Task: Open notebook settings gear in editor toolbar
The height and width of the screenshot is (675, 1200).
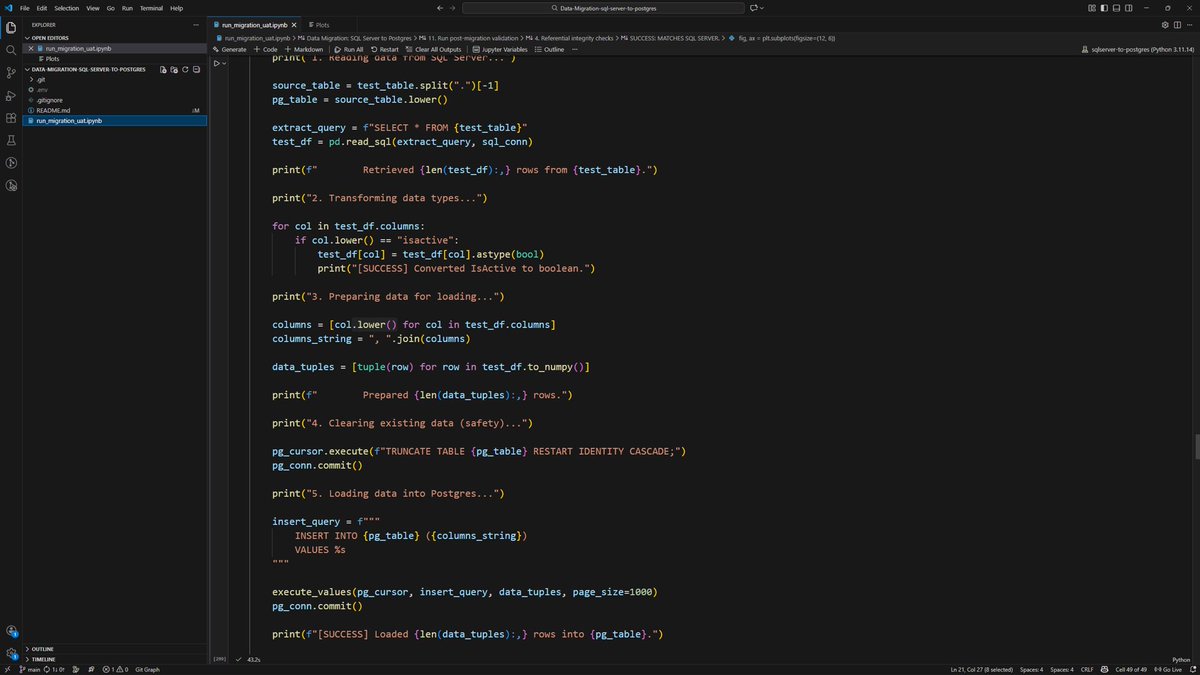Action: 1165,24
